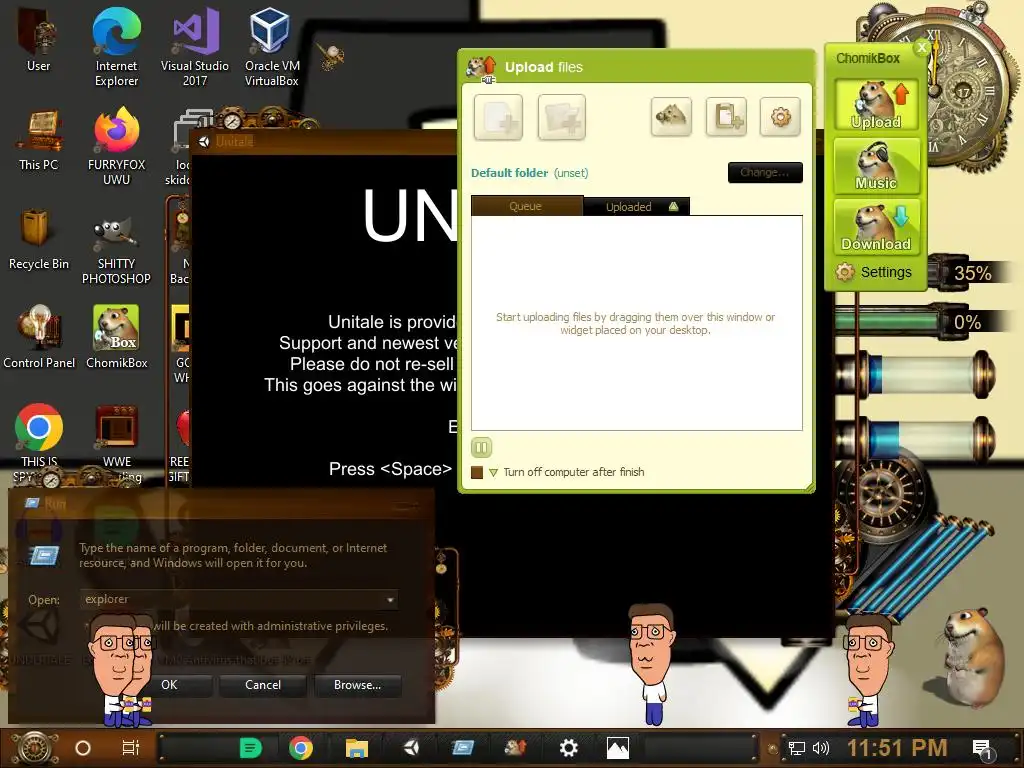Open Oracle VM VirtualBox desktop icon
Viewport: 1024px width, 768px height.
pyautogui.click(x=272, y=46)
